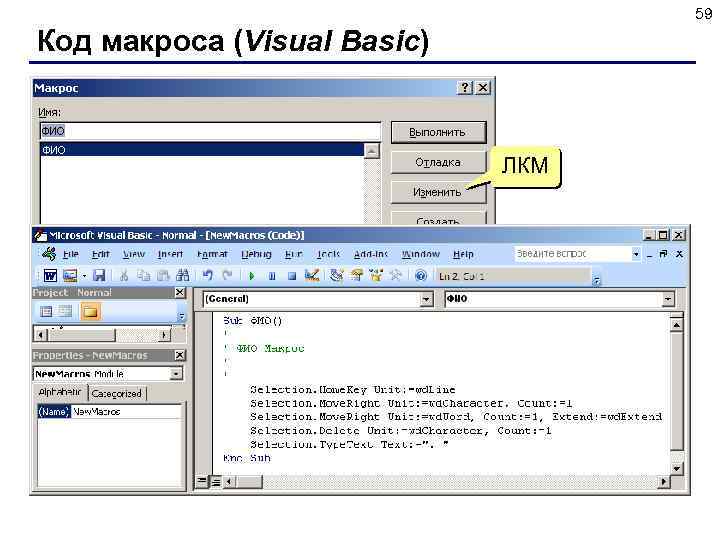Image resolution: width=720 pixels, height=540 pixels.
Task: Switch to the Categorized properties tab
Action: click(x=117, y=394)
